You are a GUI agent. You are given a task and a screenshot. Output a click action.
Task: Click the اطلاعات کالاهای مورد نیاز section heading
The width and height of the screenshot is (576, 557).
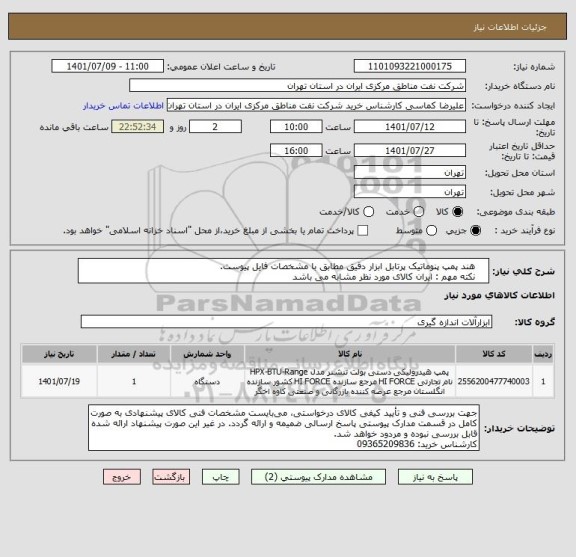click(x=500, y=295)
